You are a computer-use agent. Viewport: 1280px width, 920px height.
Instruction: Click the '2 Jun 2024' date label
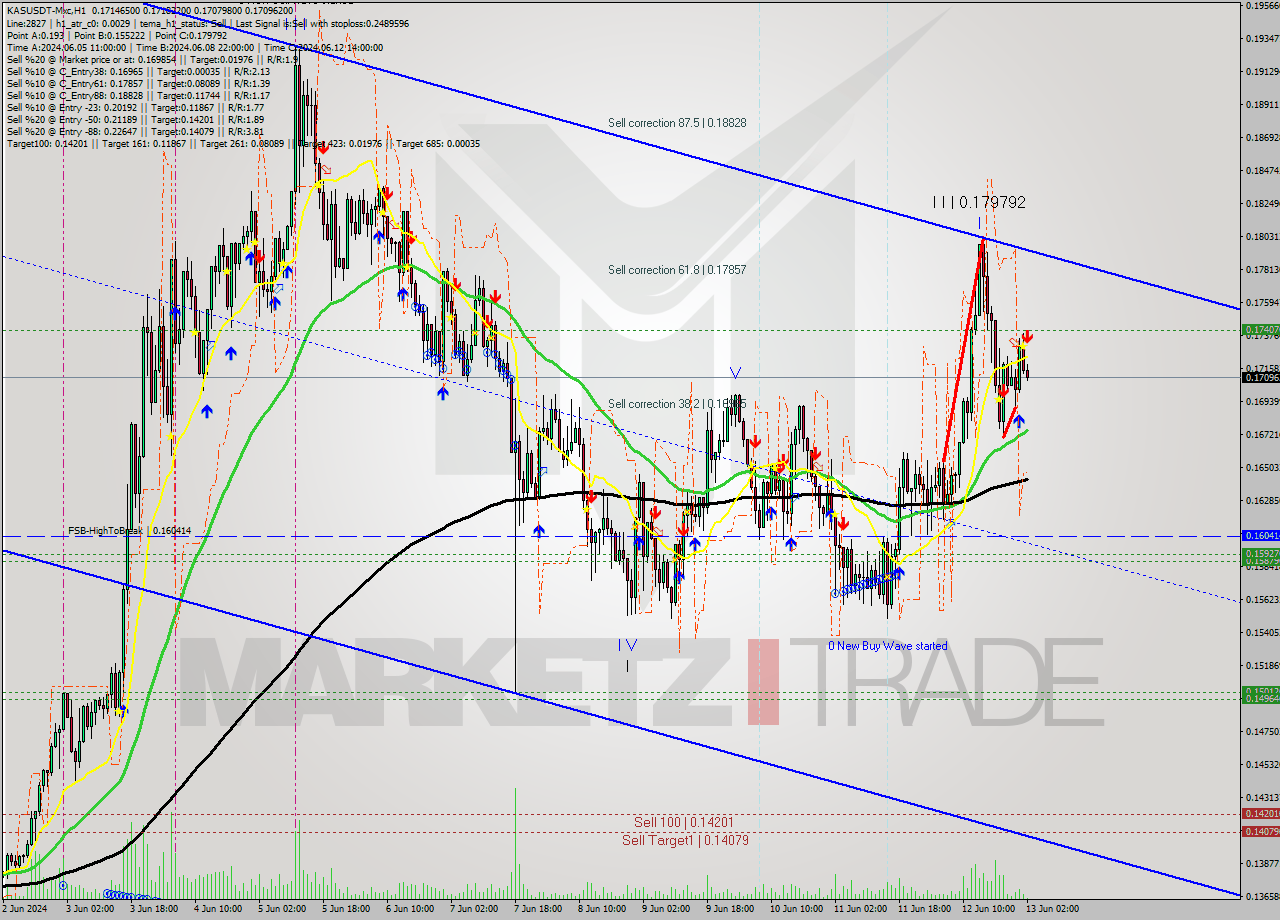click(24, 909)
